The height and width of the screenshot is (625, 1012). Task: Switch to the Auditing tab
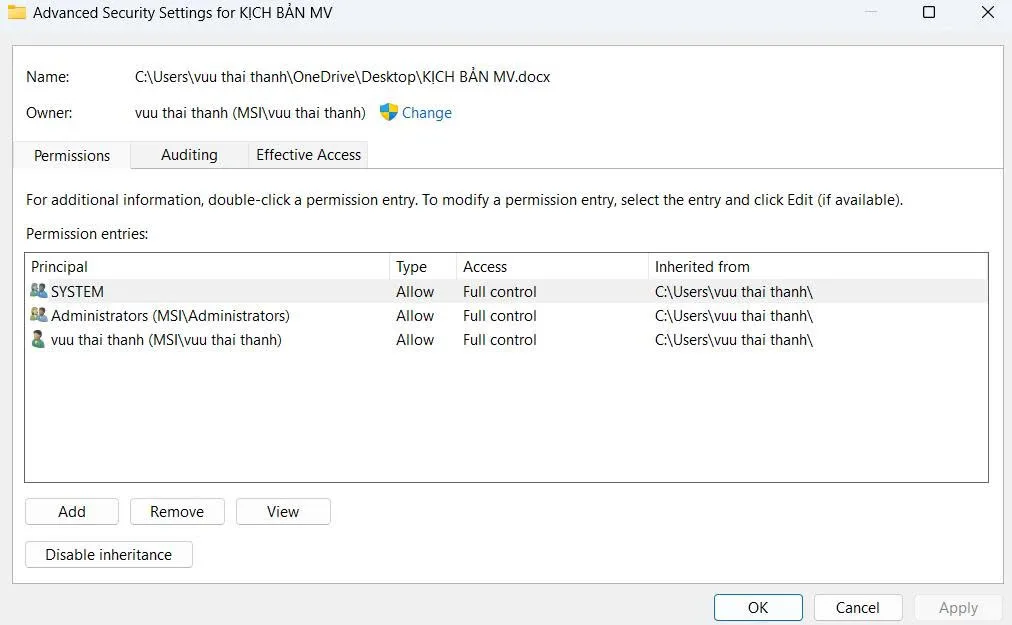pyautogui.click(x=189, y=155)
